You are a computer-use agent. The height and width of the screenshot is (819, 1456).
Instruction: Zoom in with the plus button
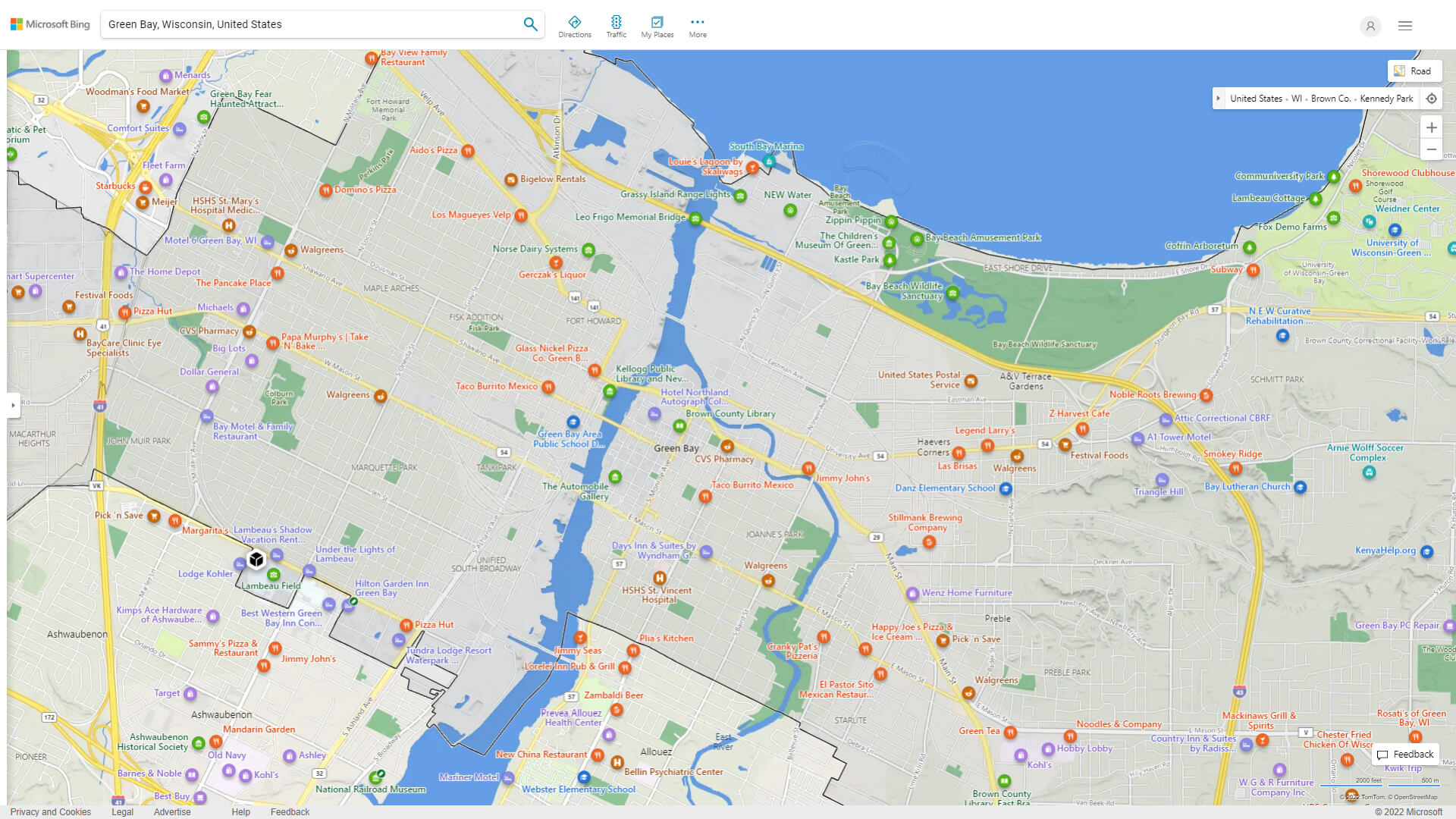pyautogui.click(x=1431, y=127)
